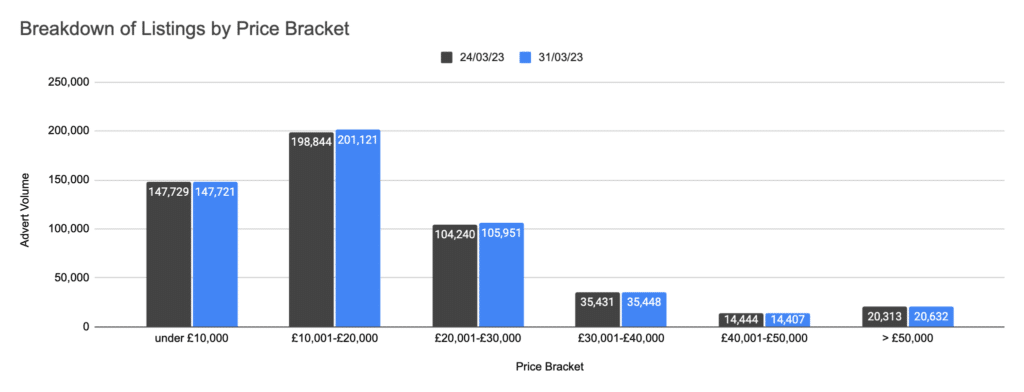Click the dark grey 24/03/23 legend swatch
1024x392 pixels.
click(447, 57)
